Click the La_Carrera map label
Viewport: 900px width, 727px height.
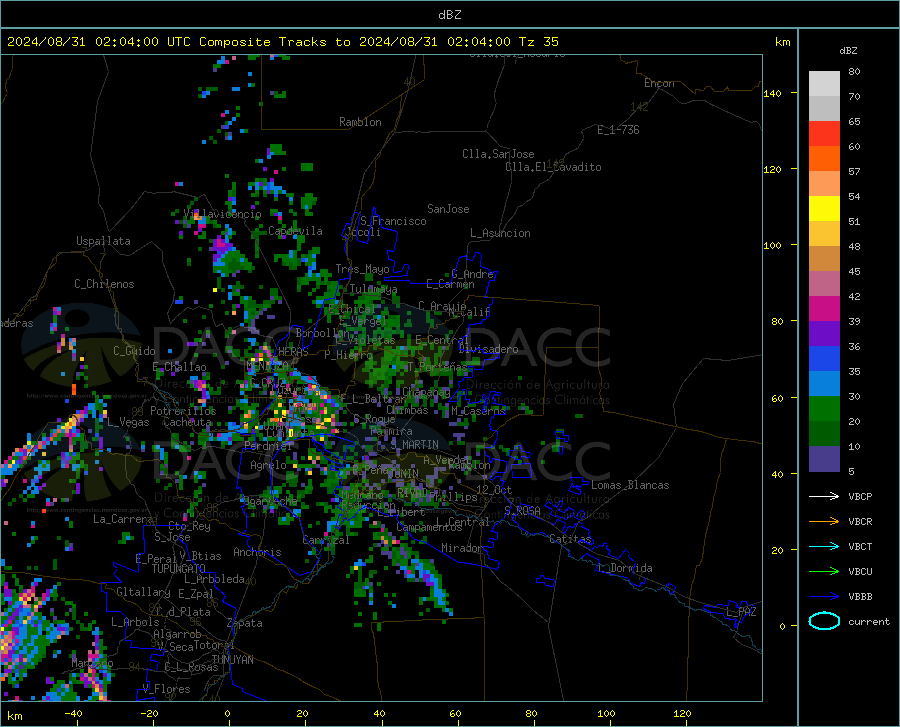tap(123, 519)
